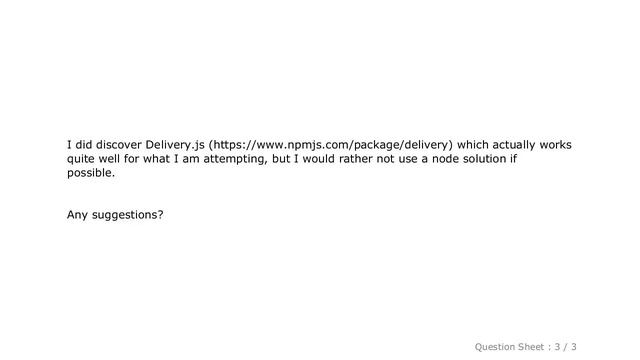
Task: Click the phrase 'would rather not use'
Action: 356,158
